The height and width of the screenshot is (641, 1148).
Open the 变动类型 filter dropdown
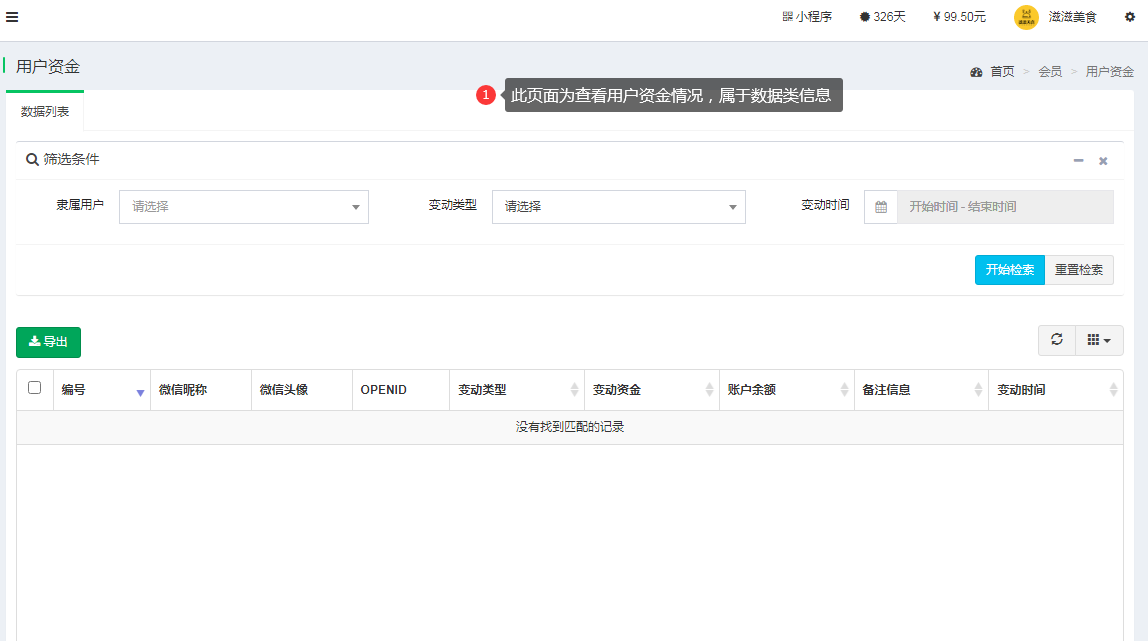(x=619, y=207)
